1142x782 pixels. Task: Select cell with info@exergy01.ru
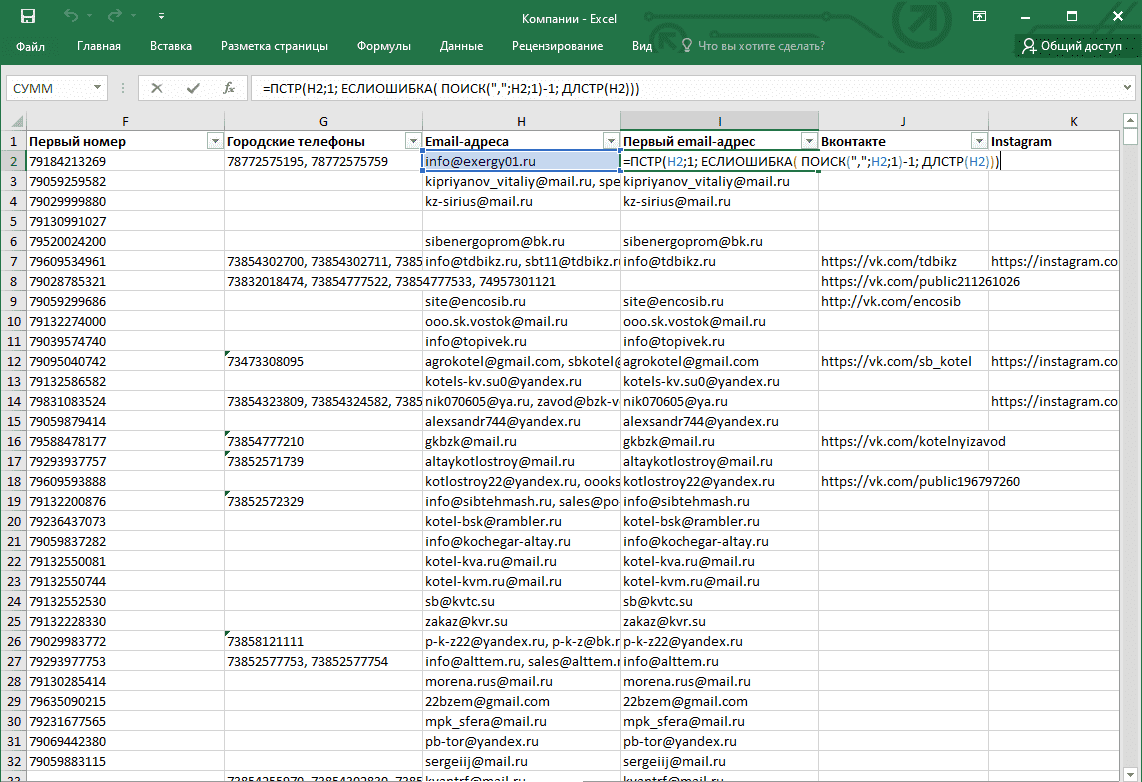(x=521, y=162)
